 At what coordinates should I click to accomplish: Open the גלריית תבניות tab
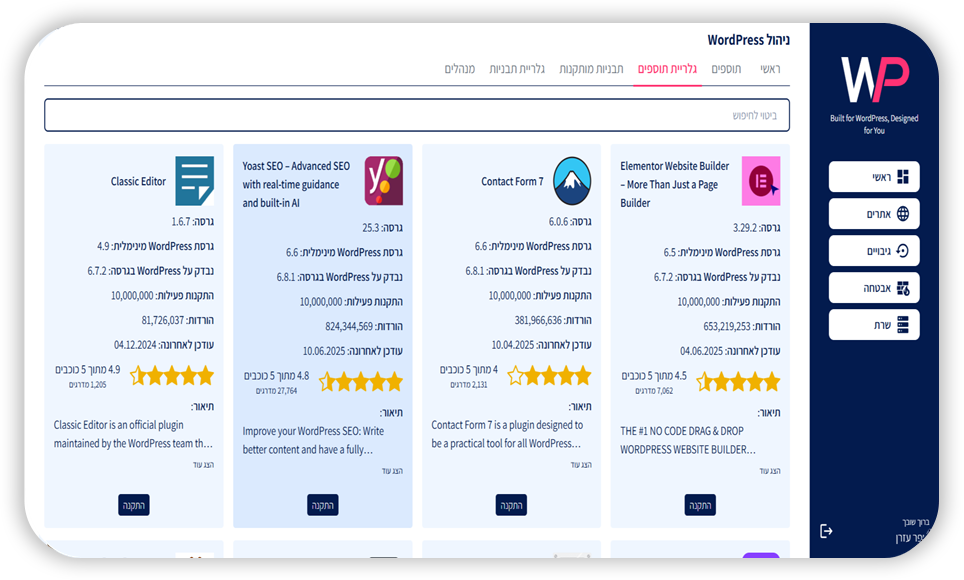point(517,69)
